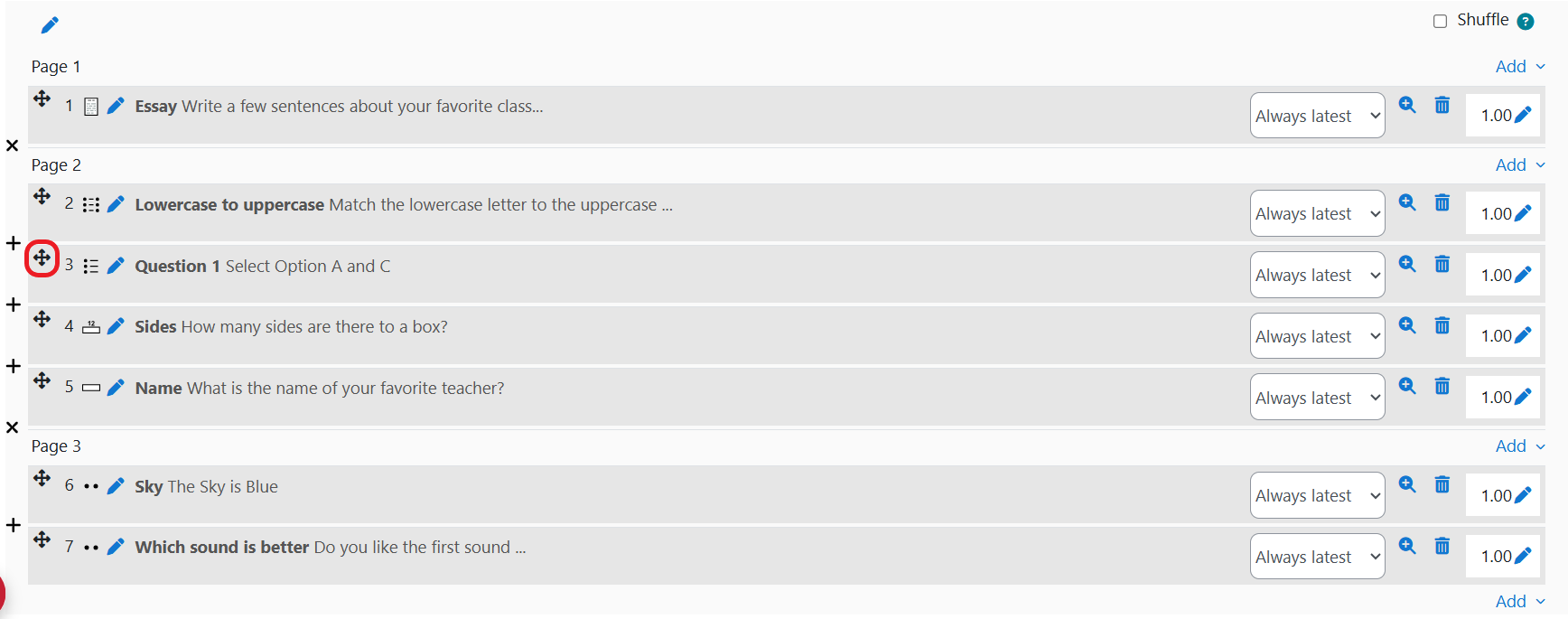Image resolution: width=1568 pixels, height=619 pixels.
Task: Edit the max mark for the Name question
Action: [x=1523, y=397]
